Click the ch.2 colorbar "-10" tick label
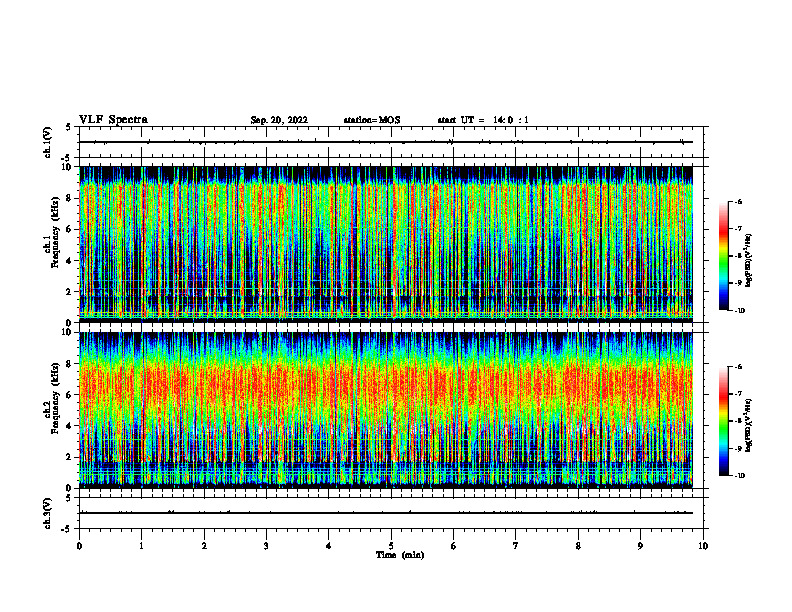 pyautogui.click(x=739, y=476)
